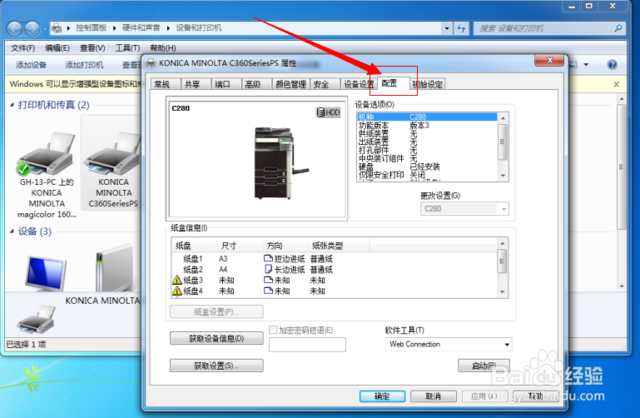Click the encryption passphrase input field
Viewport: 640px width, 418px height.
click(x=307, y=344)
